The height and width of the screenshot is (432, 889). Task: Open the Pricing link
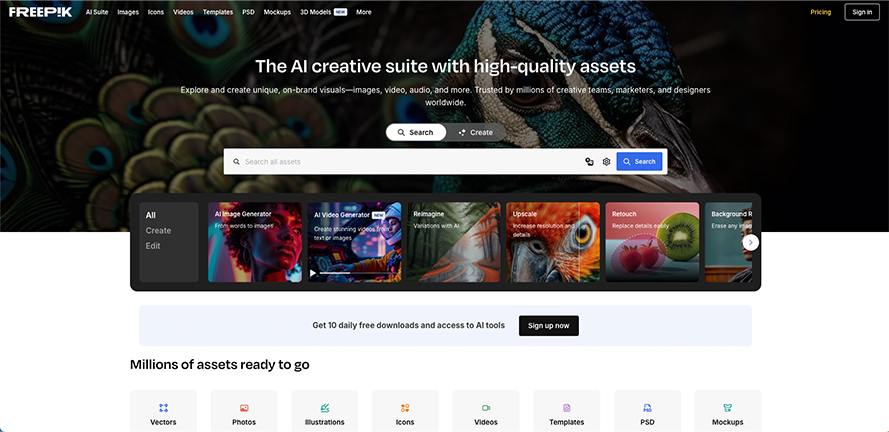[x=820, y=12]
